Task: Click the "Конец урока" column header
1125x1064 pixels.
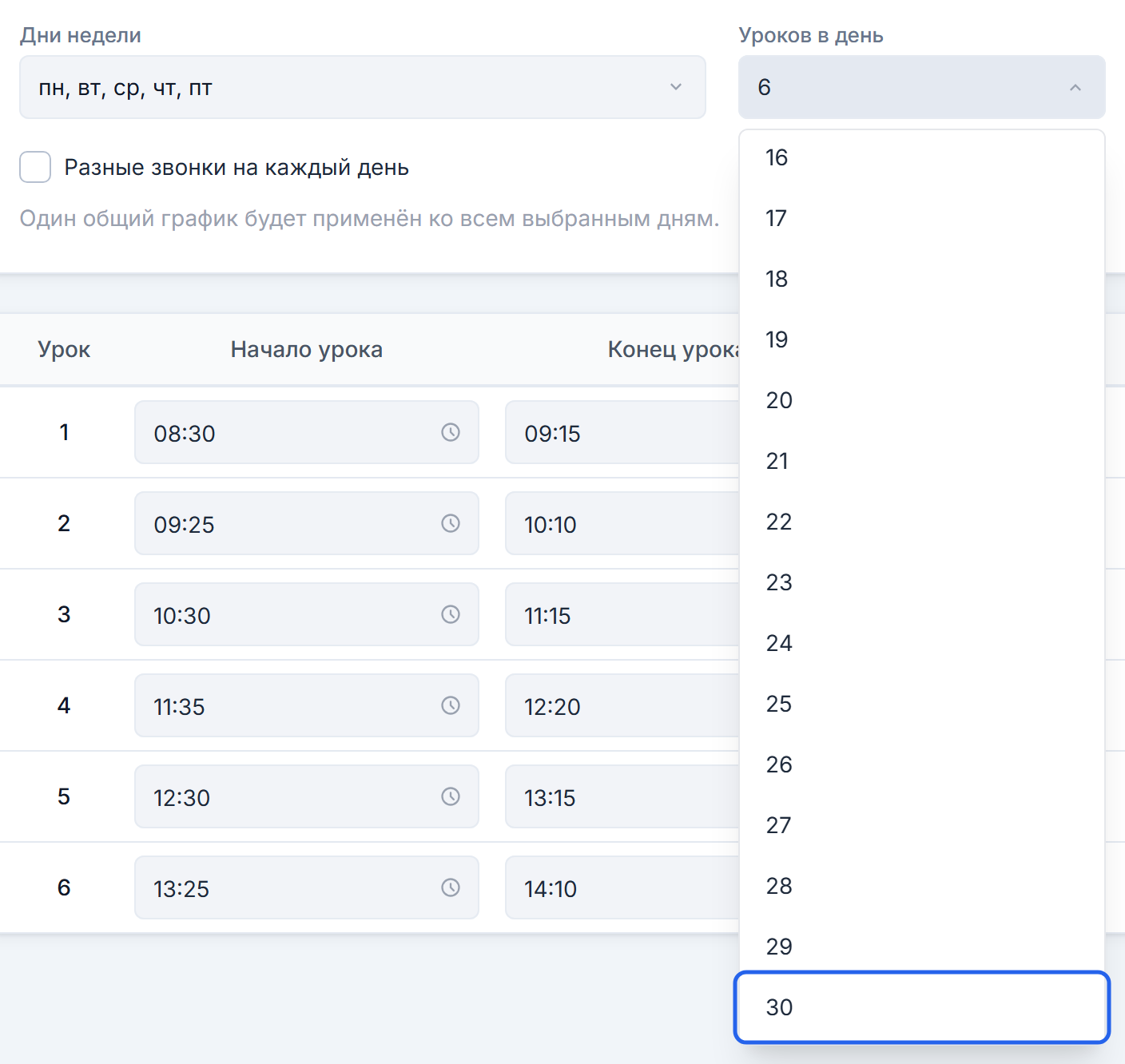Action: point(674,349)
